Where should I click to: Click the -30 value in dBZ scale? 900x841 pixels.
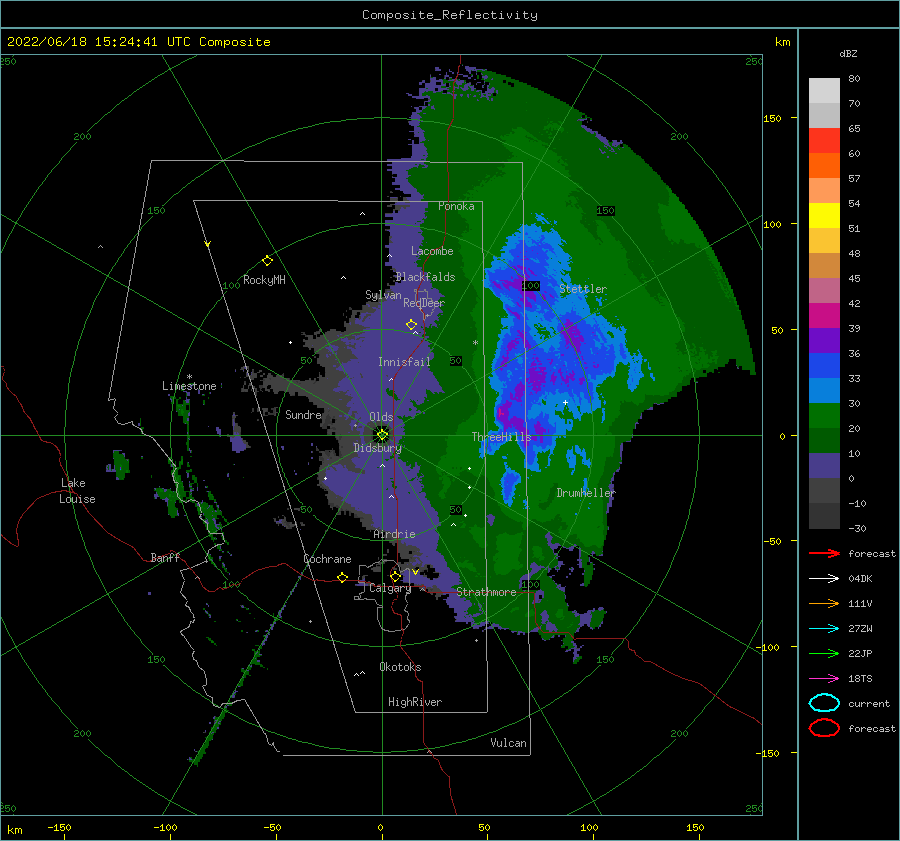click(858, 528)
